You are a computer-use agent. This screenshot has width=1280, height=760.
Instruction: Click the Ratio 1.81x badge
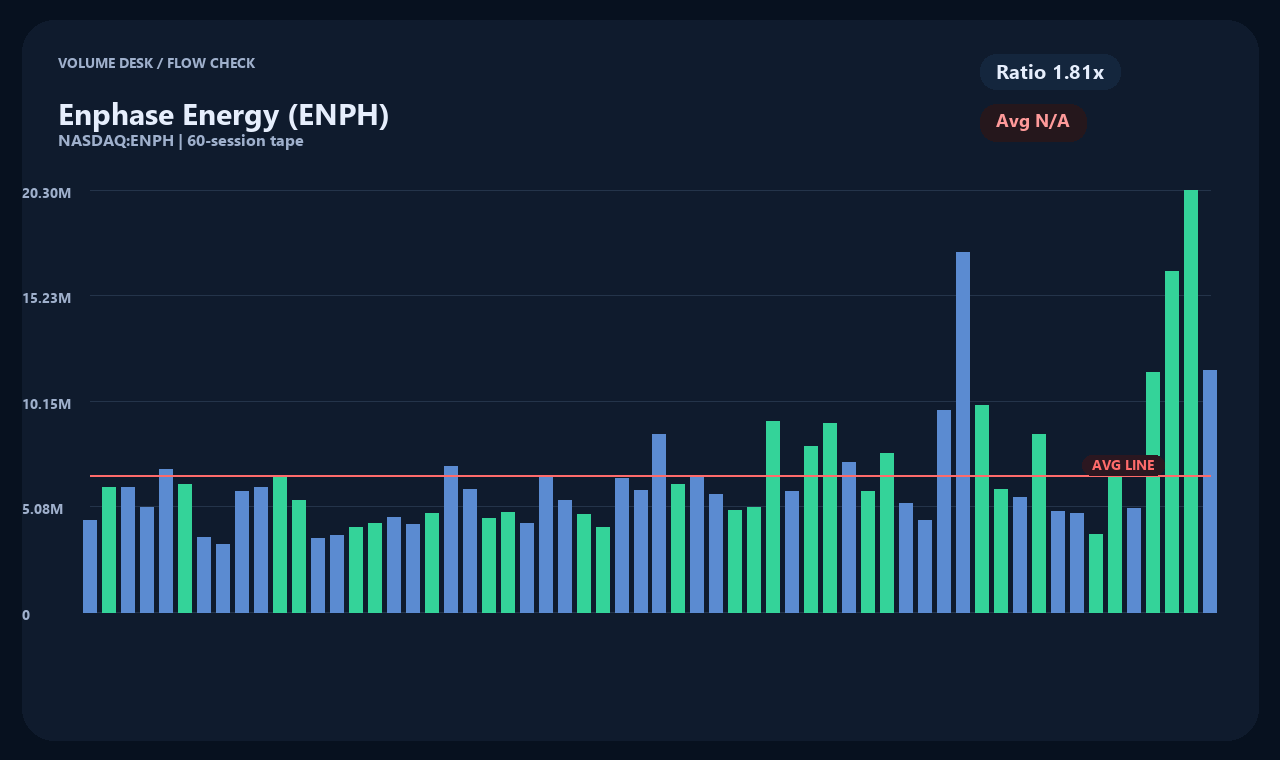pos(1050,72)
